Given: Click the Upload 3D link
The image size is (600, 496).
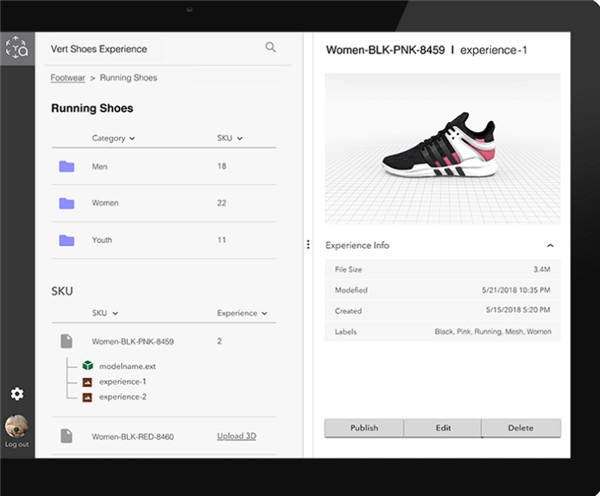Looking at the screenshot, I should [x=236, y=436].
